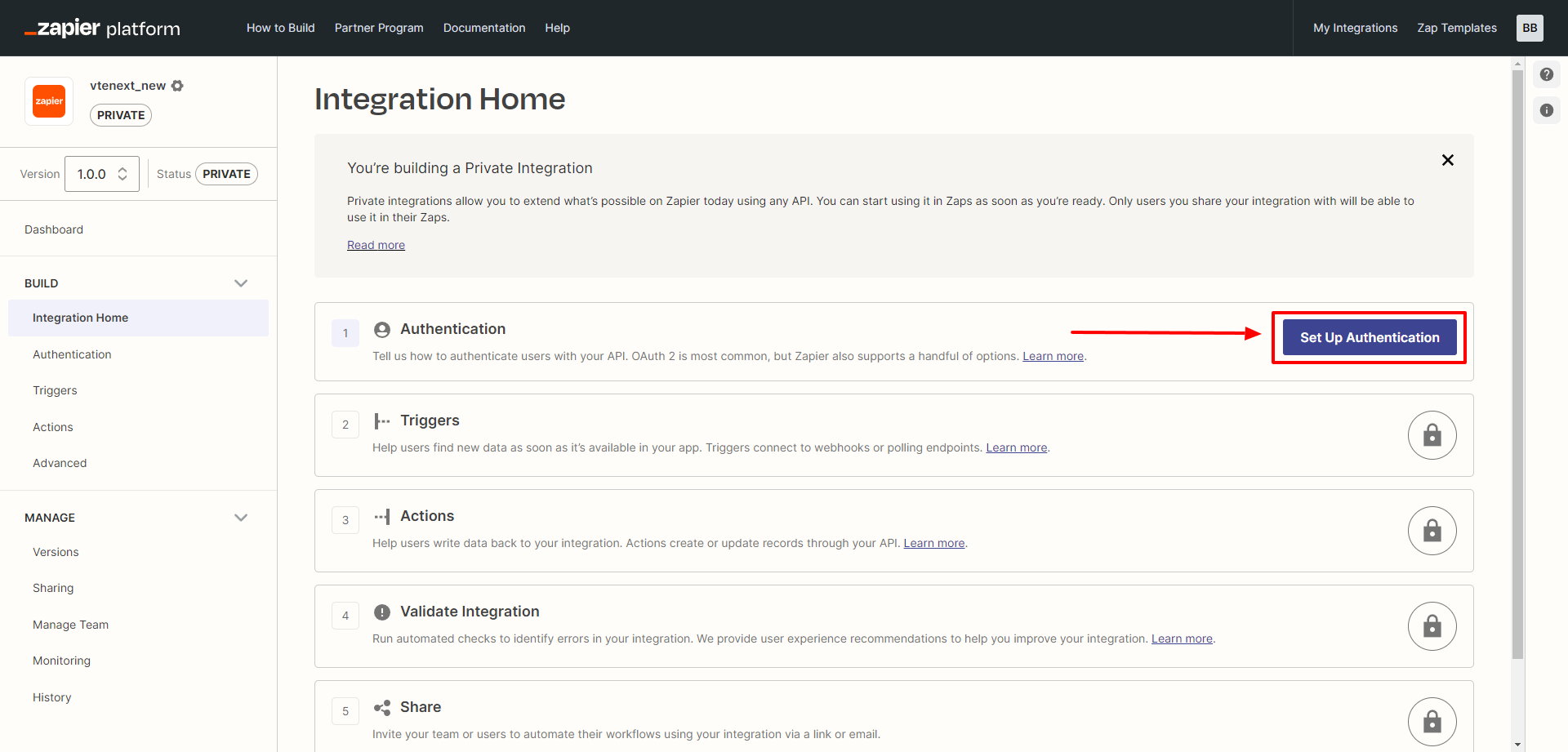The image size is (1568, 752).
Task: Select Integration Home in sidebar
Action: [138, 318]
